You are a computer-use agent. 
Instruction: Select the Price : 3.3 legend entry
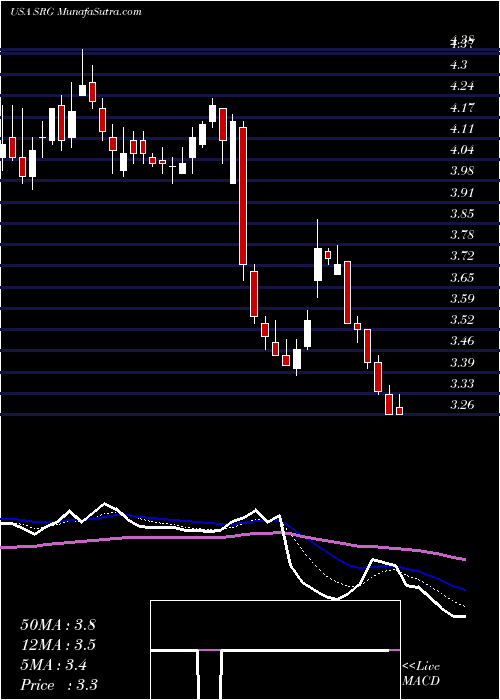click(x=59, y=685)
